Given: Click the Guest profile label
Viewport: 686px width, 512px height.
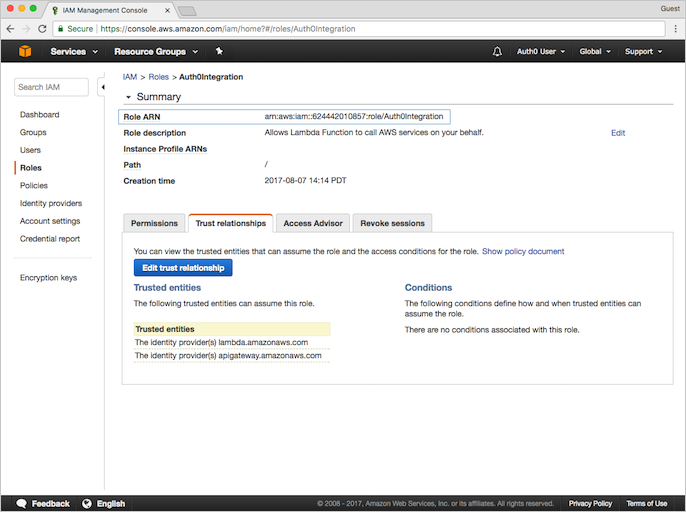Looking at the screenshot, I should (670, 9).
